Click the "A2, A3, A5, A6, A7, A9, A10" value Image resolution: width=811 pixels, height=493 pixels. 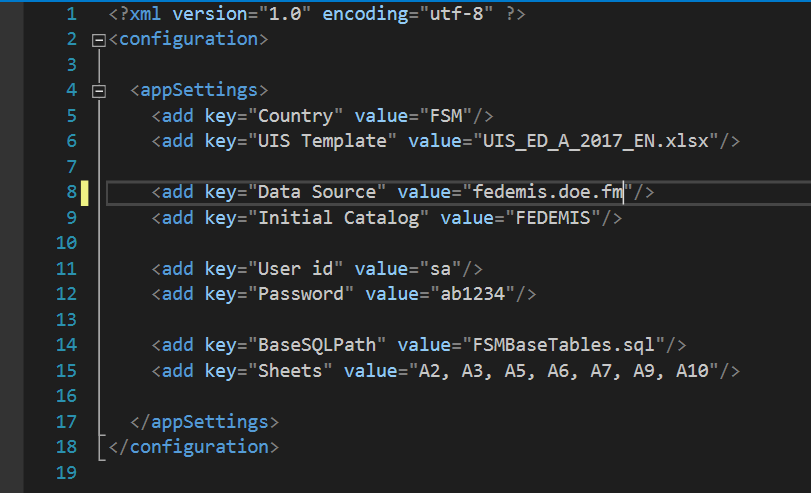tap(565, 370)
